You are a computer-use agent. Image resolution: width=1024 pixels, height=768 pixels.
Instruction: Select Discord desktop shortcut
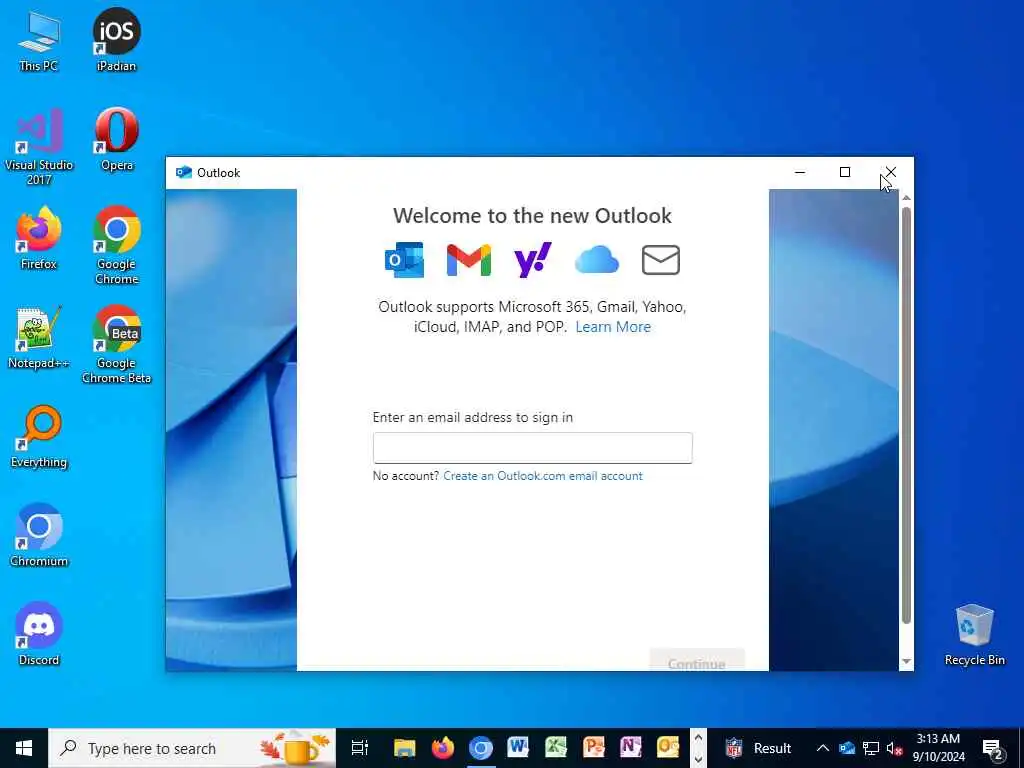(39, 635)
